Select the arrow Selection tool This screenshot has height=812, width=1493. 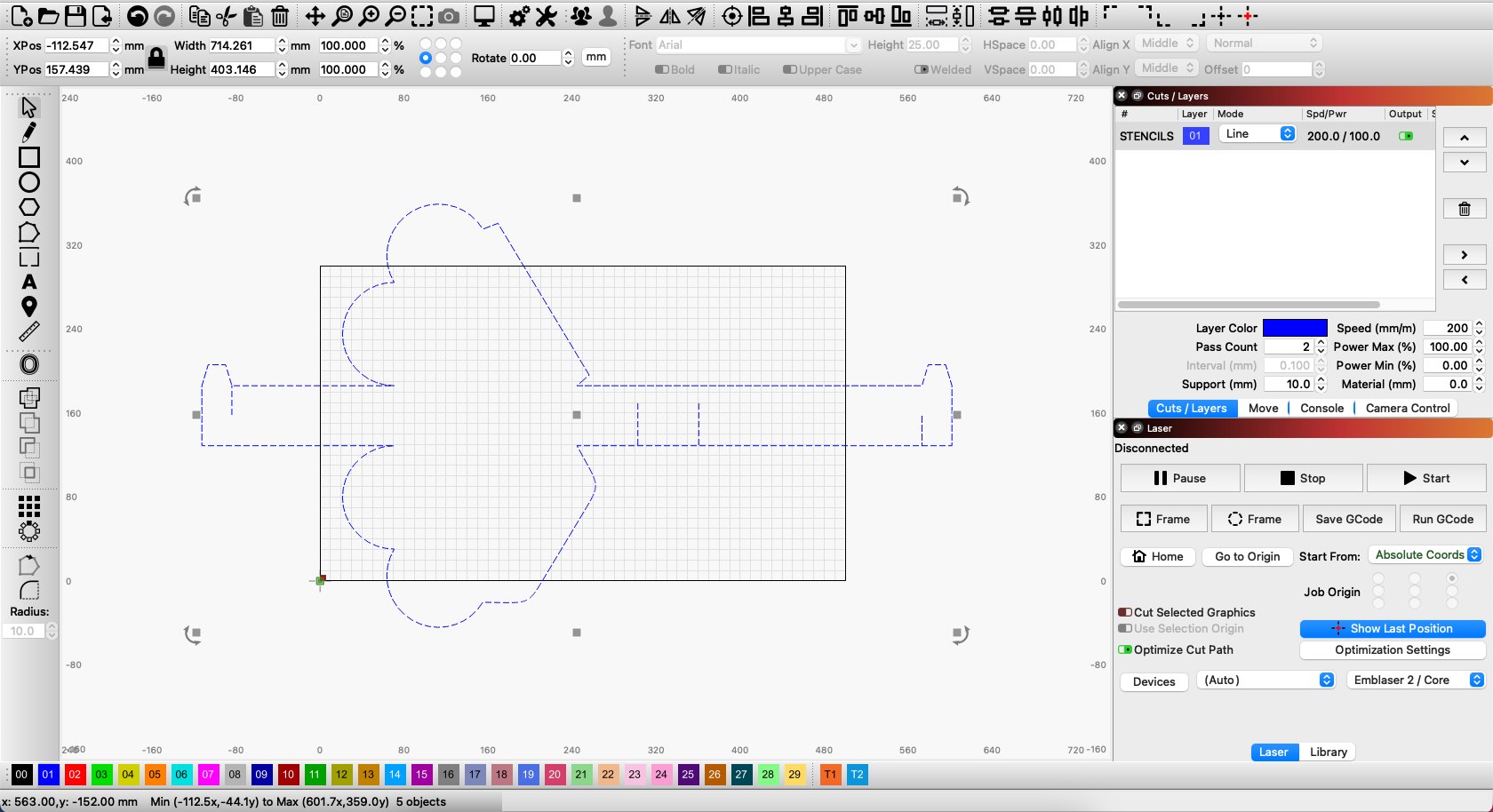pos(28,106)
